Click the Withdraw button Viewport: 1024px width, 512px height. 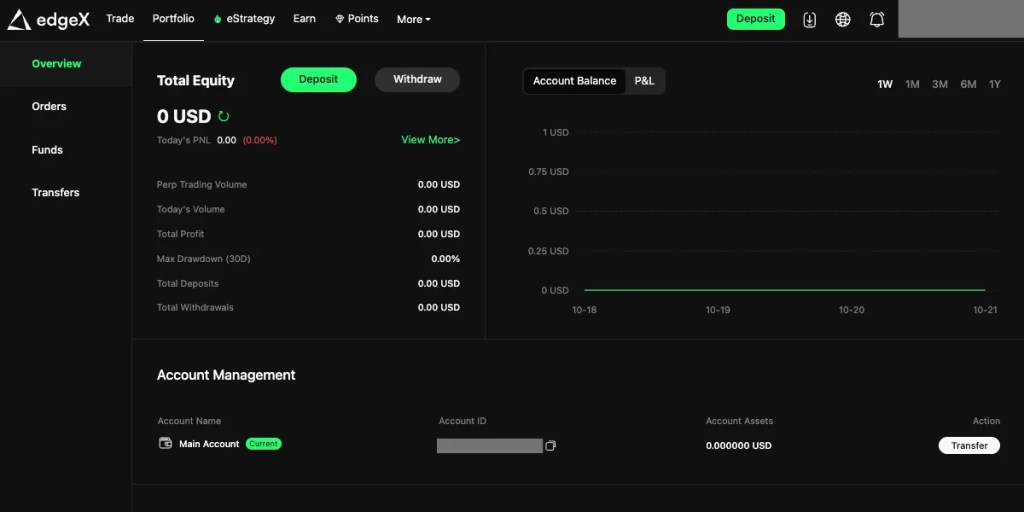417,80
